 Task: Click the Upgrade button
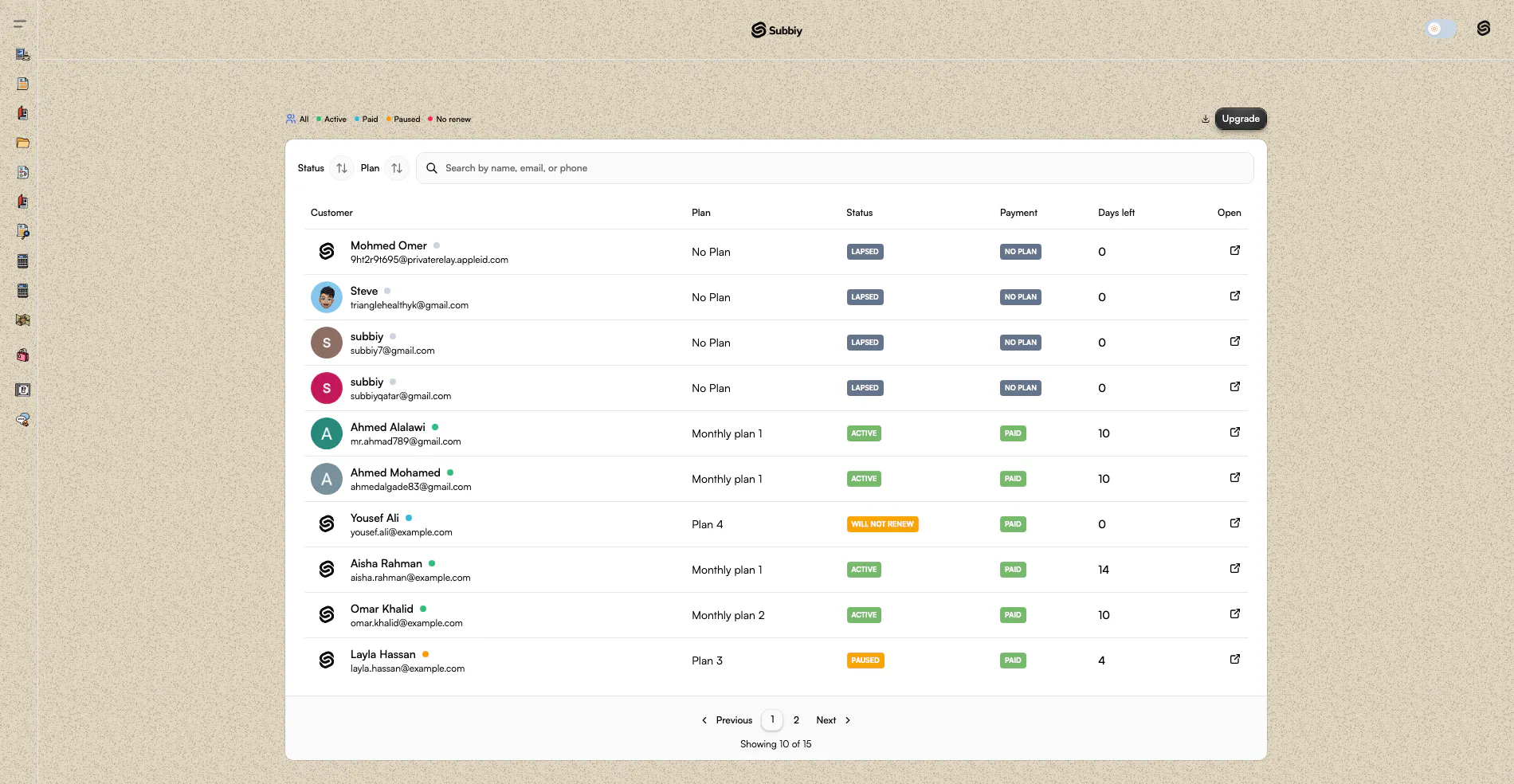point(1241,119)
